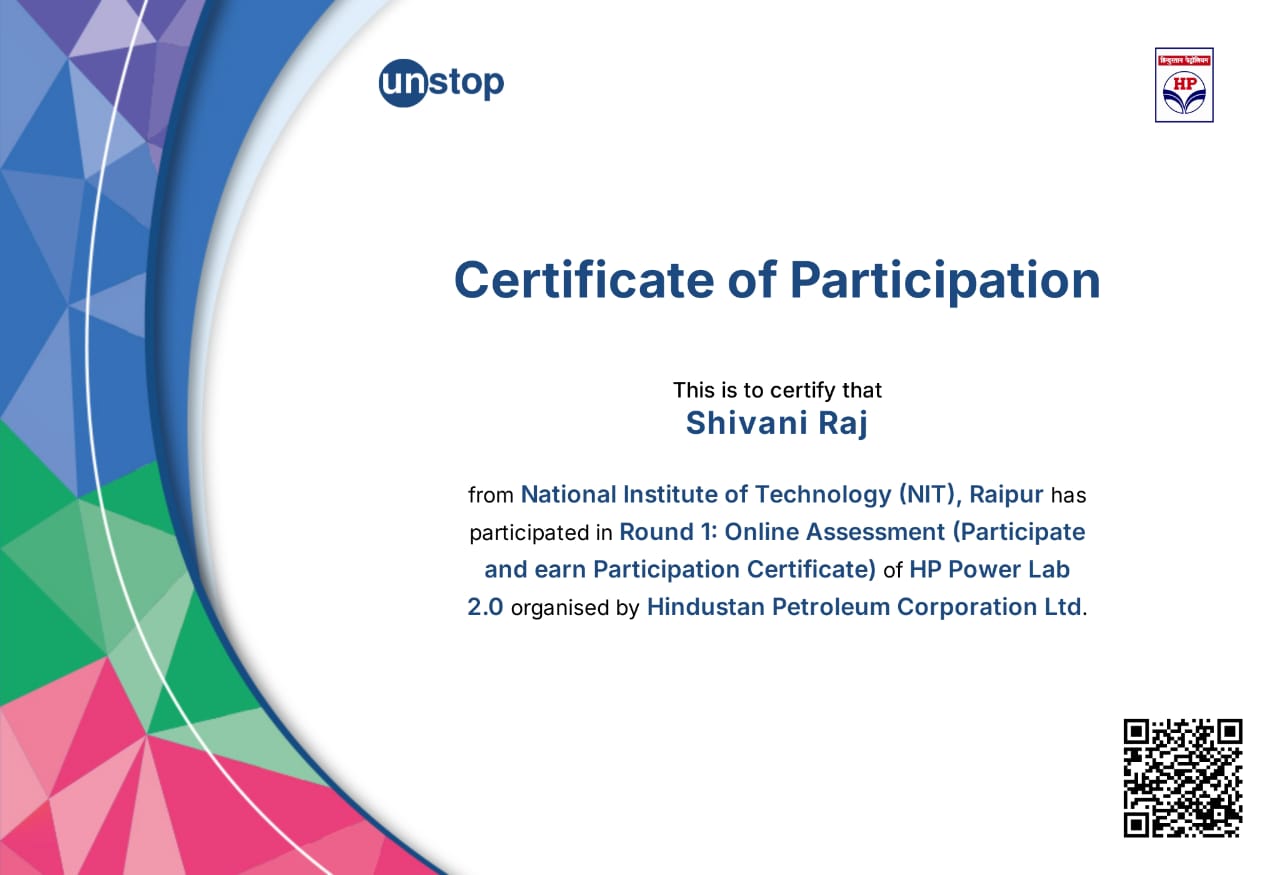Screen dimensions: 1280x875
Task: Click the "2.0" version text
Action: [x=485, y=607]
